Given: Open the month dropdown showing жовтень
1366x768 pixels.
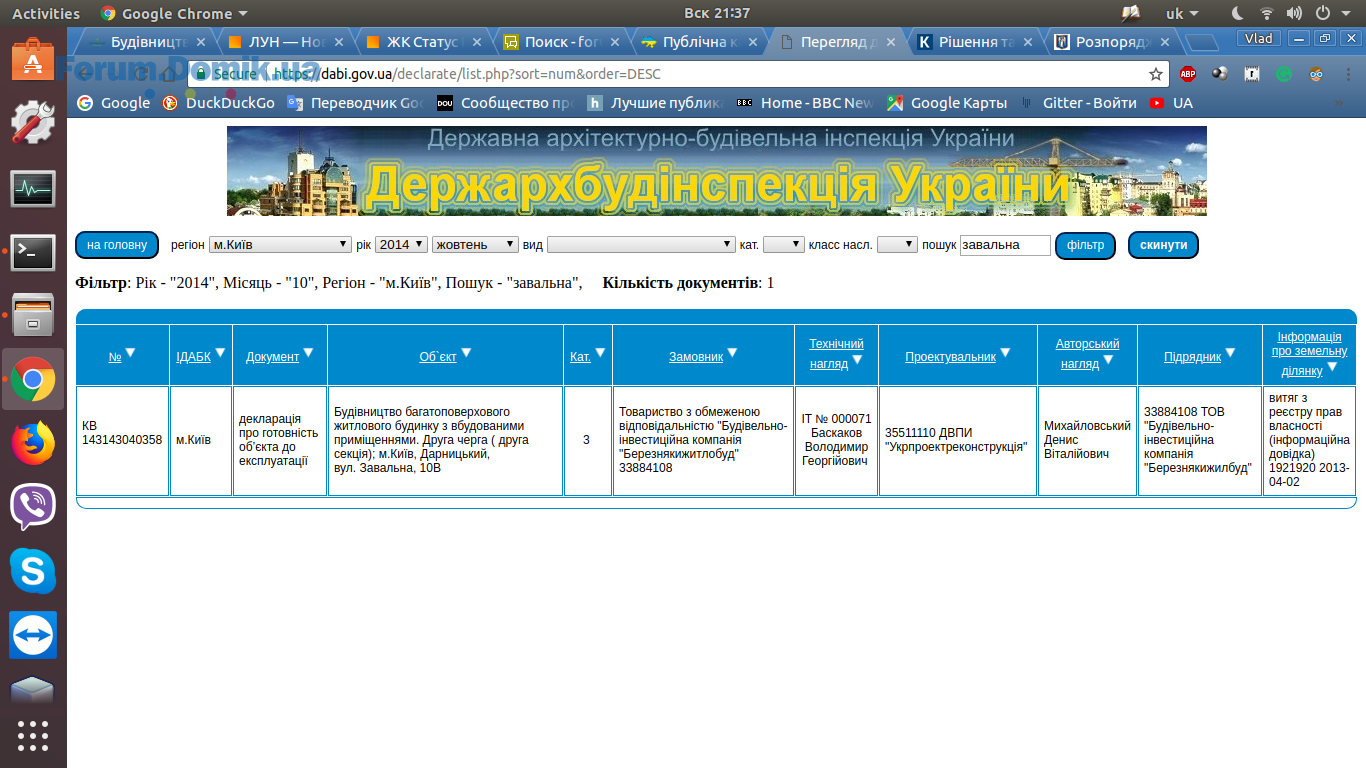Looking at the screenshot, I should [475, 244].
